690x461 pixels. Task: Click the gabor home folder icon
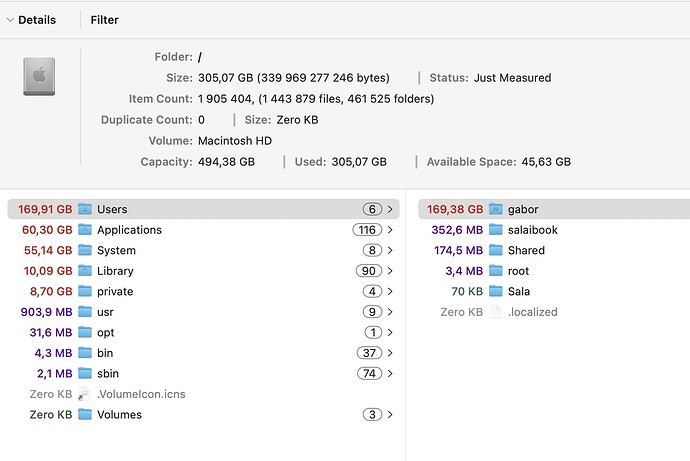496,209
